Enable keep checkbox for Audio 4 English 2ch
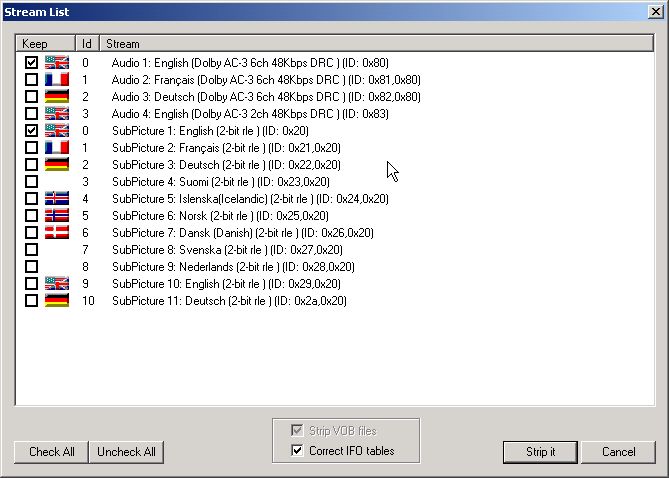This screenshot has height=478, width=669. (31, 114)
